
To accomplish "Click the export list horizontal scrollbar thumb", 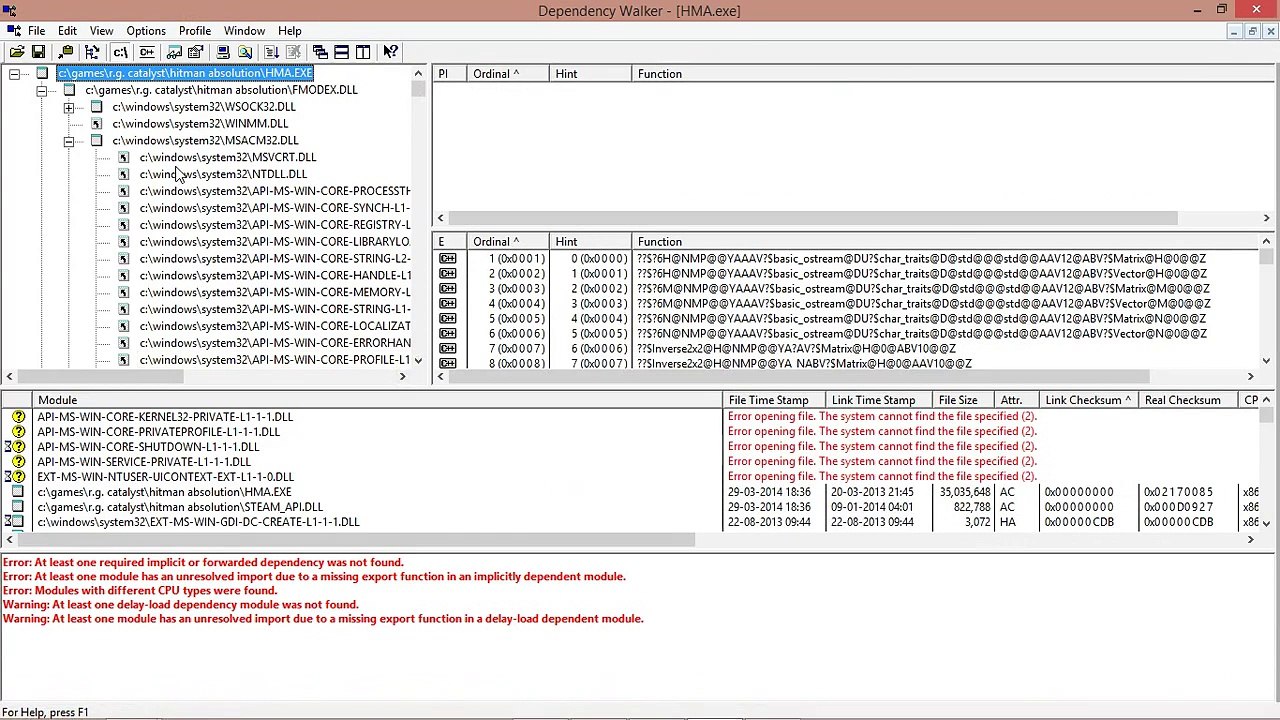I will click(800, 377).
